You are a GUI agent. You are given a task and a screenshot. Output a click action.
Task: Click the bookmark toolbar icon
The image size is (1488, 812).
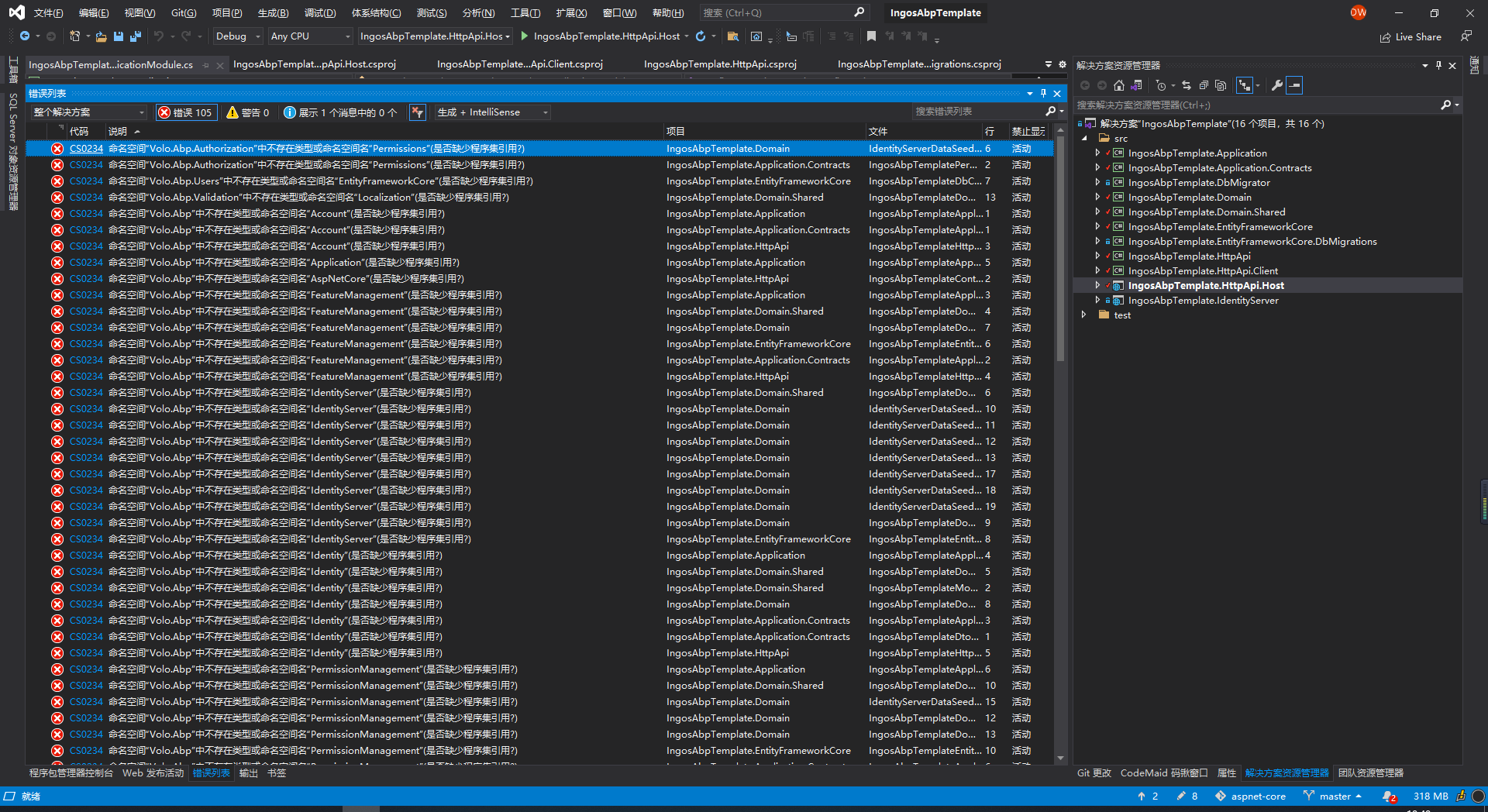click(x=871, y=36)
